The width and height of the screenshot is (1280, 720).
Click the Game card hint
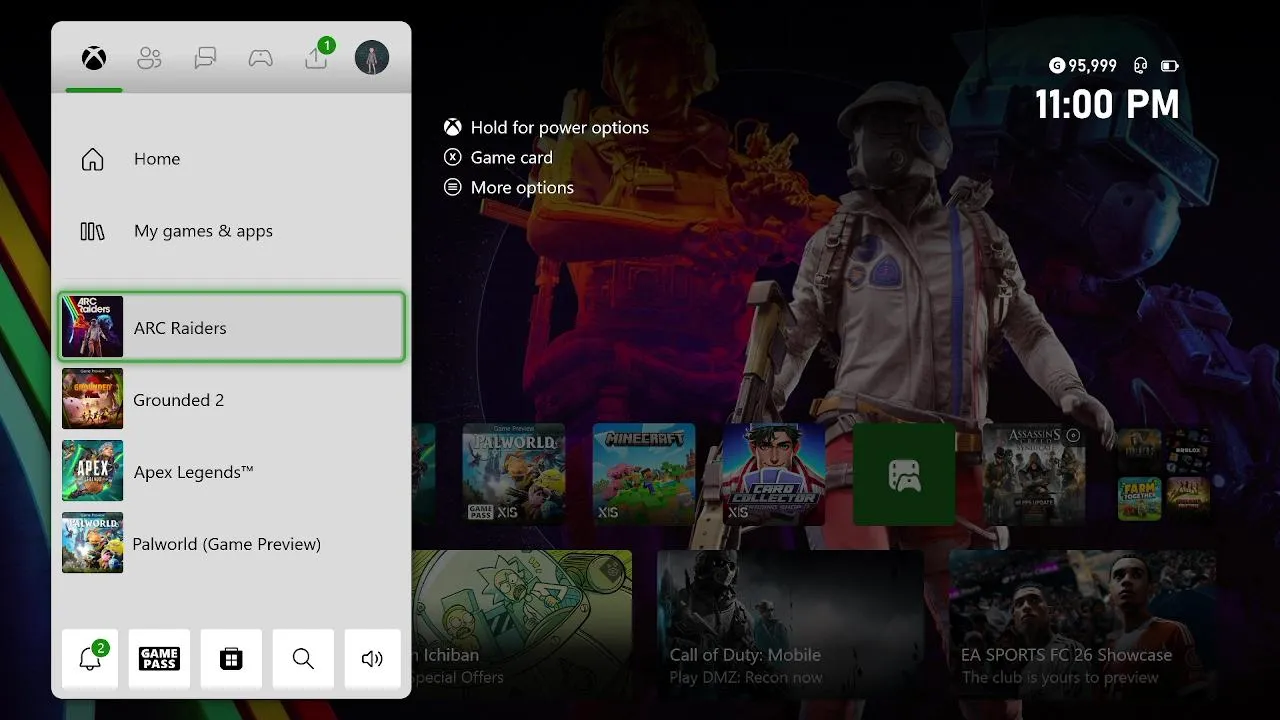tap(511, 157)
